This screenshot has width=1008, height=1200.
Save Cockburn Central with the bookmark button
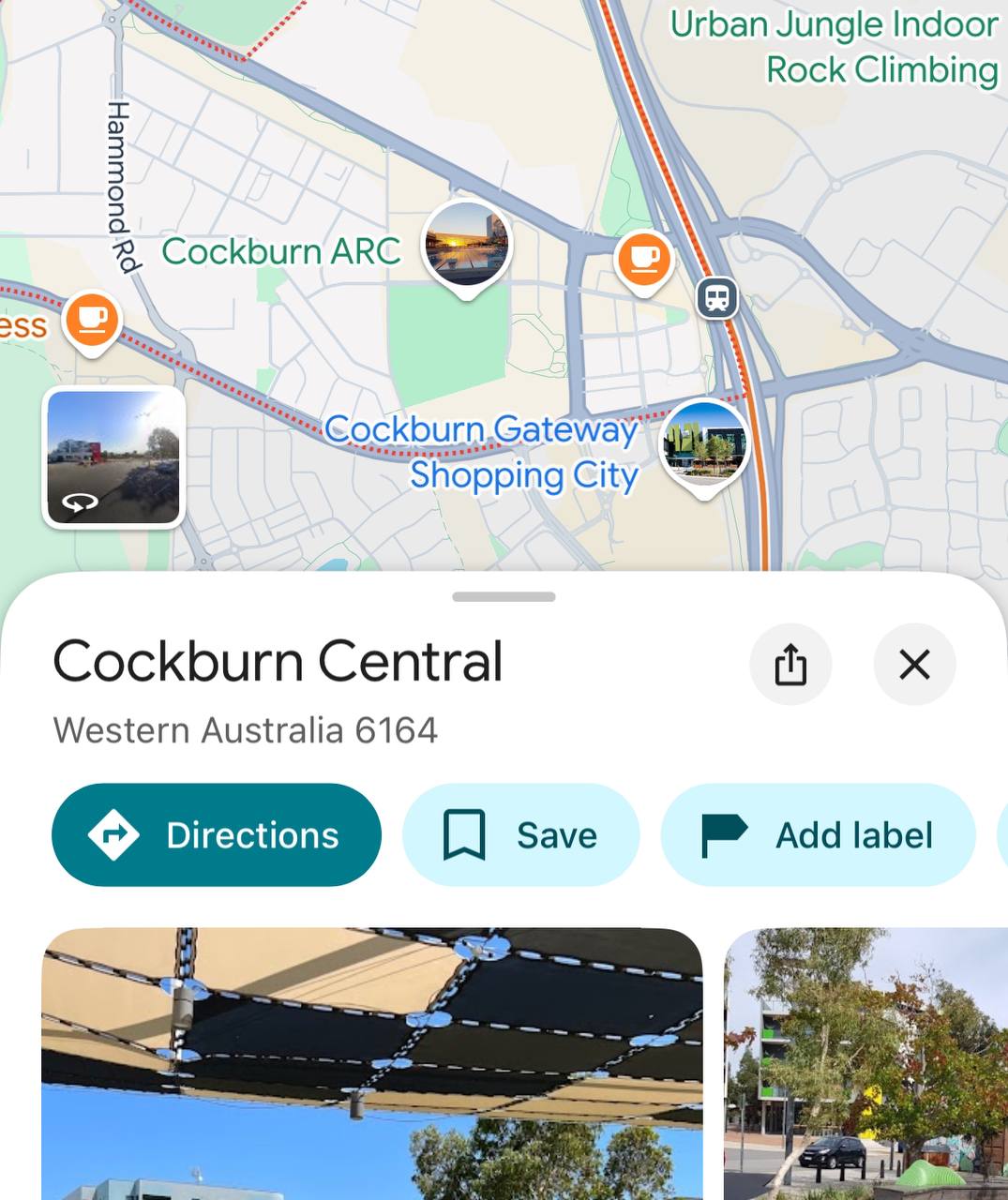(521, 835)
